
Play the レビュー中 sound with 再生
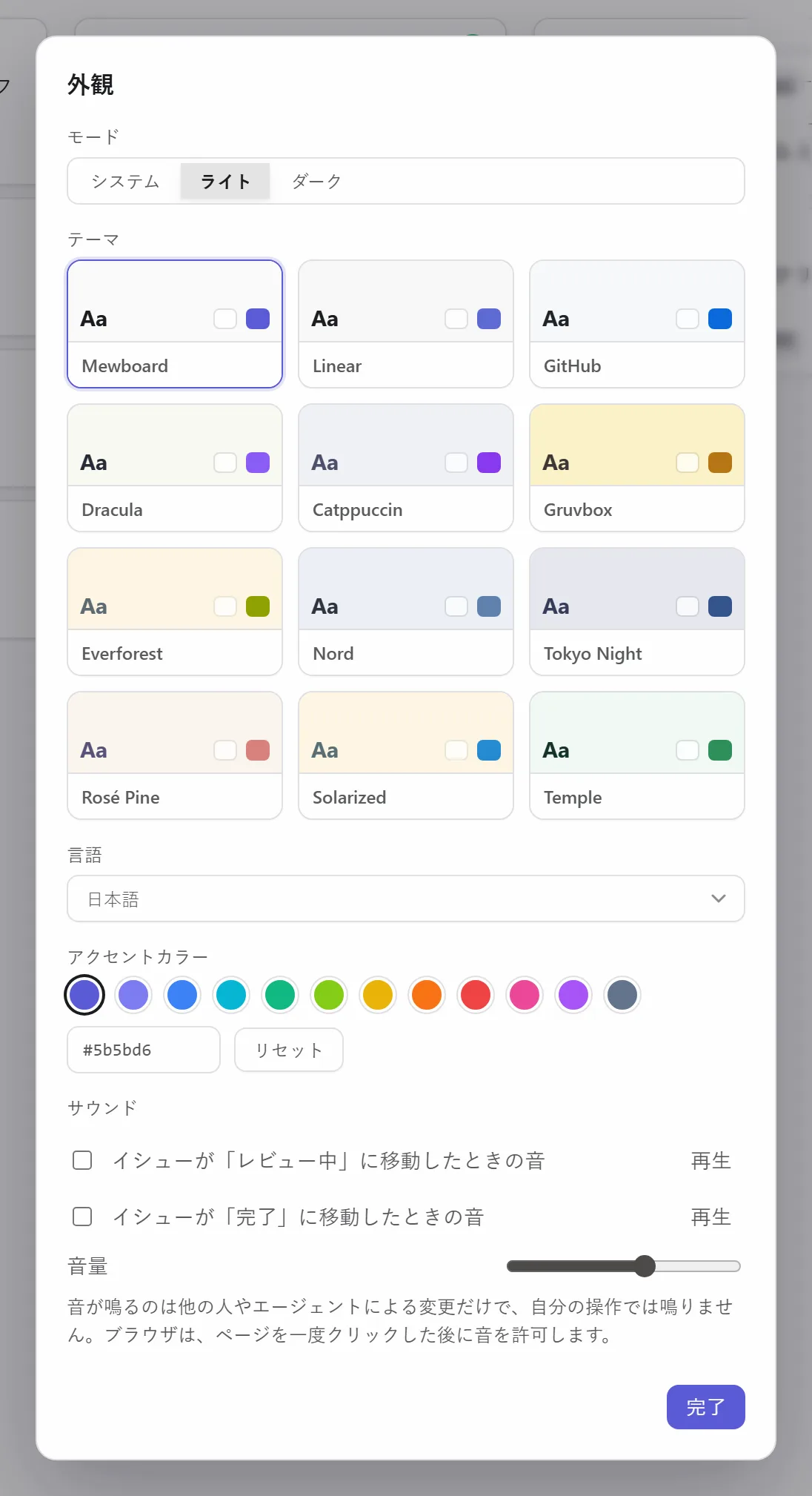click(x=710, y=1161)
